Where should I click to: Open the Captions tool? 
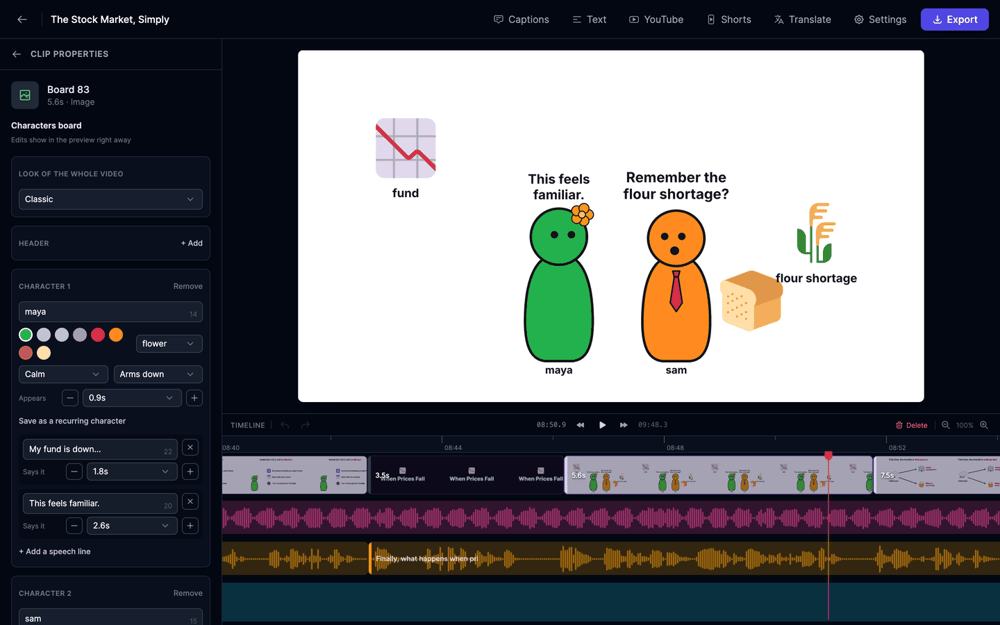[521, 19]
